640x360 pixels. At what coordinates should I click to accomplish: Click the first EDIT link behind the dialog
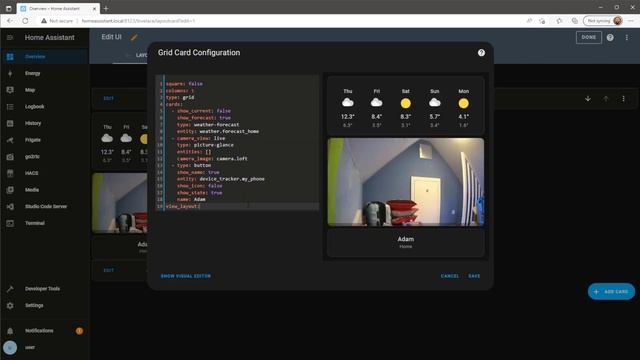click(109, 98)
